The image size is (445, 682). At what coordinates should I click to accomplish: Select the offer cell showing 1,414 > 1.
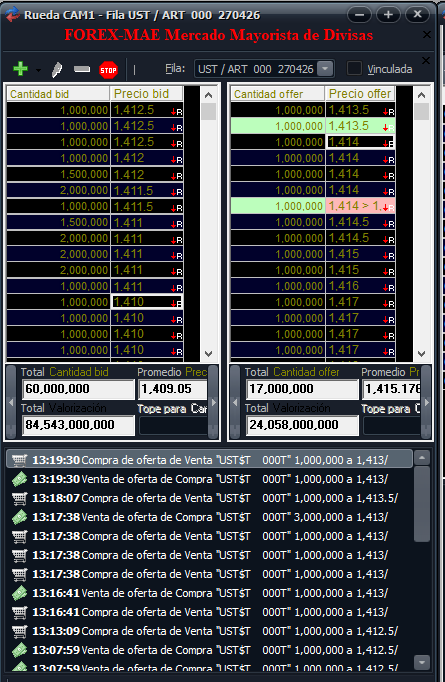pos(360,206)
